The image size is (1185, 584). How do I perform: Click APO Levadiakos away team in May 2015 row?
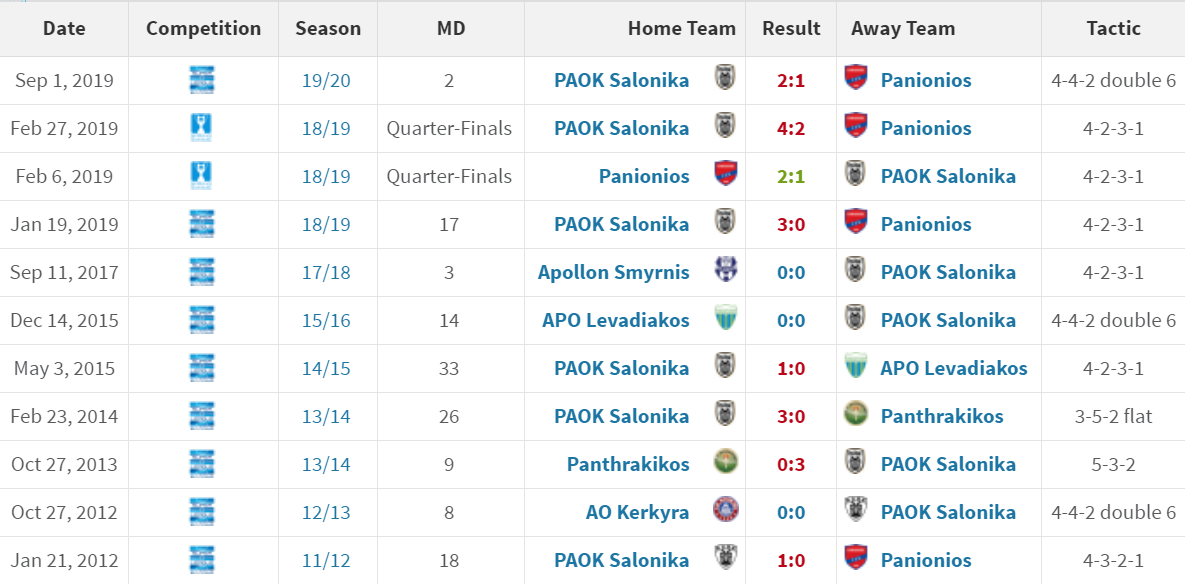tap(954, 368)
